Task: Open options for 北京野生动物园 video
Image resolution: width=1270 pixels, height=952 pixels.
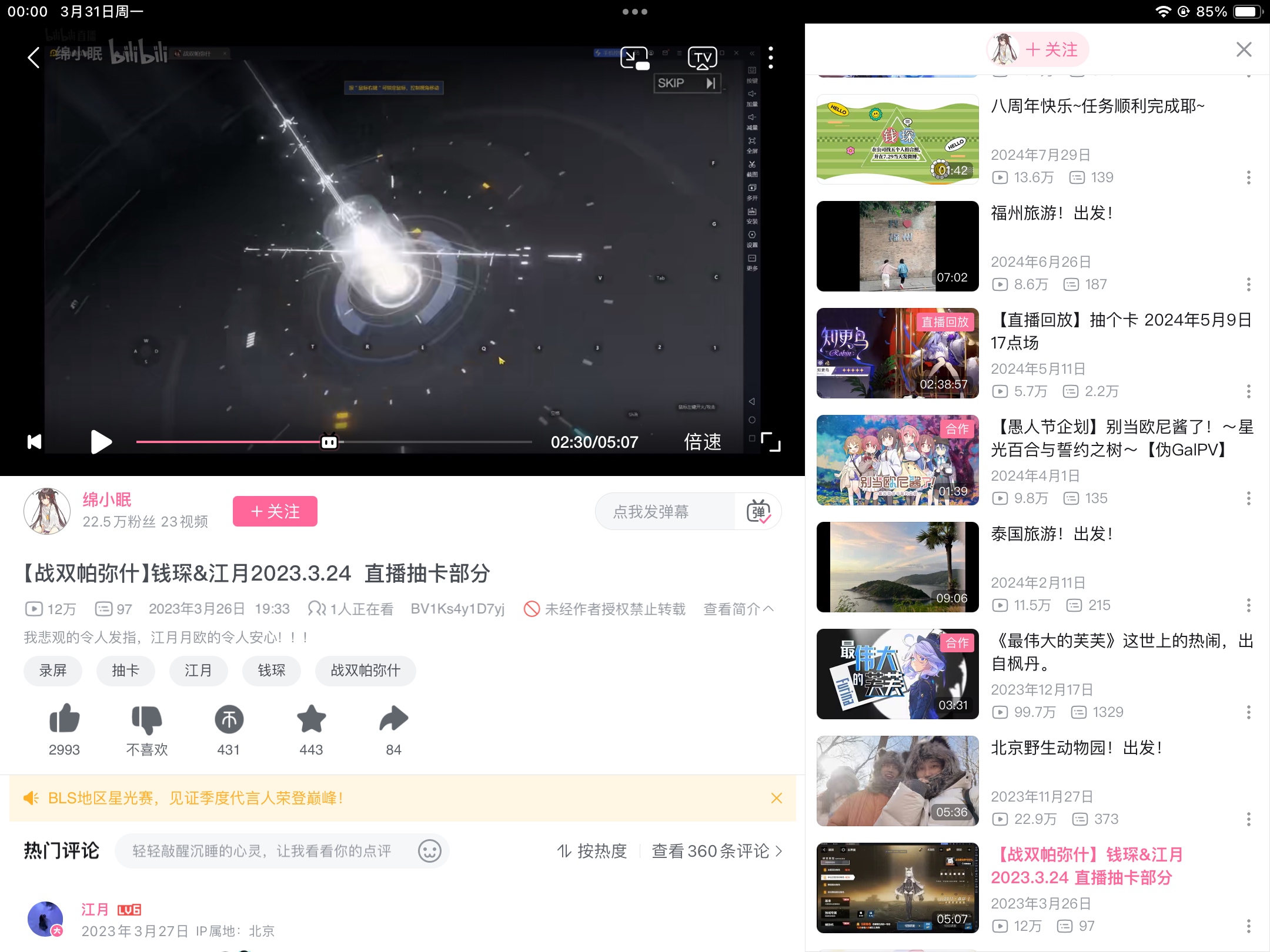Action: [1249, 819]
